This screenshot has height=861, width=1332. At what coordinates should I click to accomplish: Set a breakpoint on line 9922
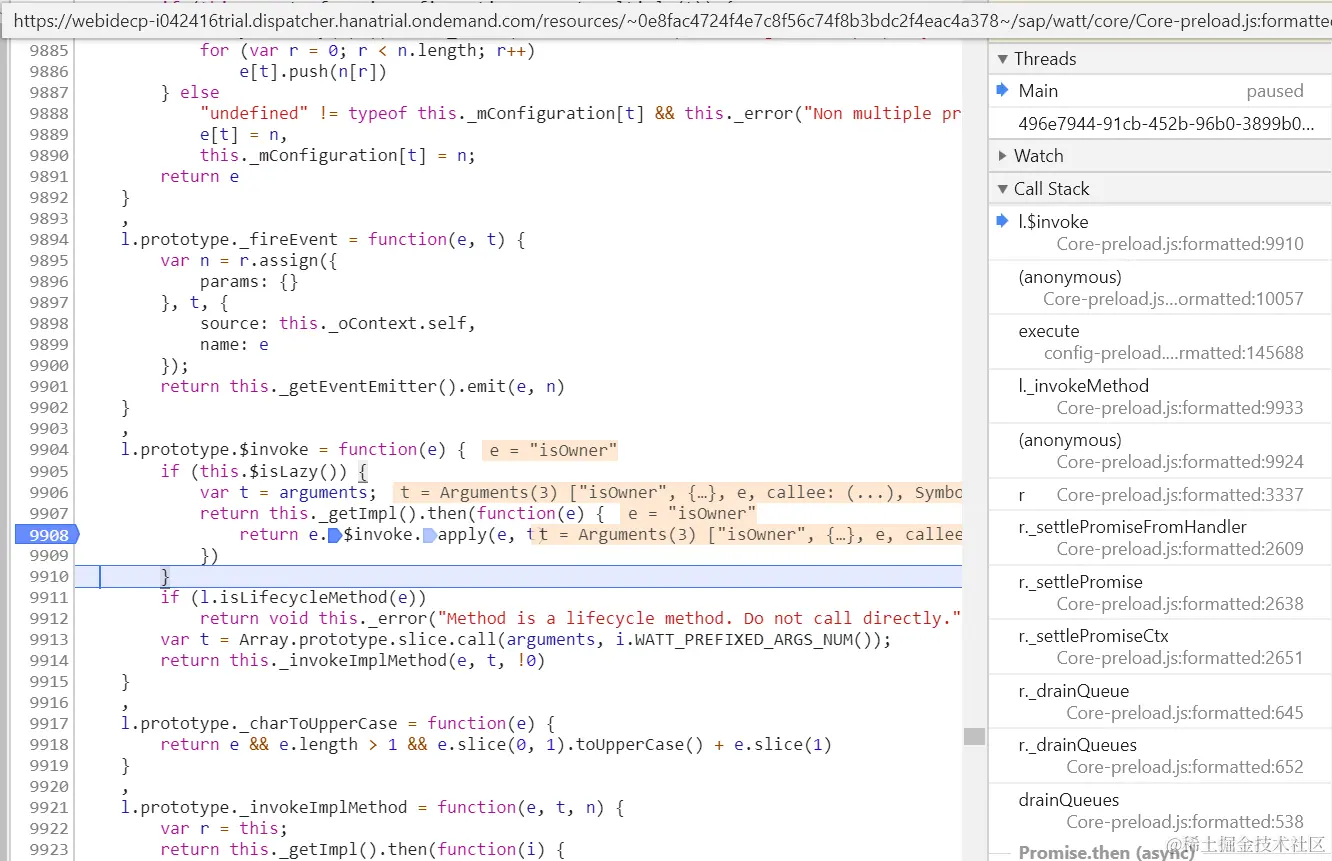(x=49, y=828)
